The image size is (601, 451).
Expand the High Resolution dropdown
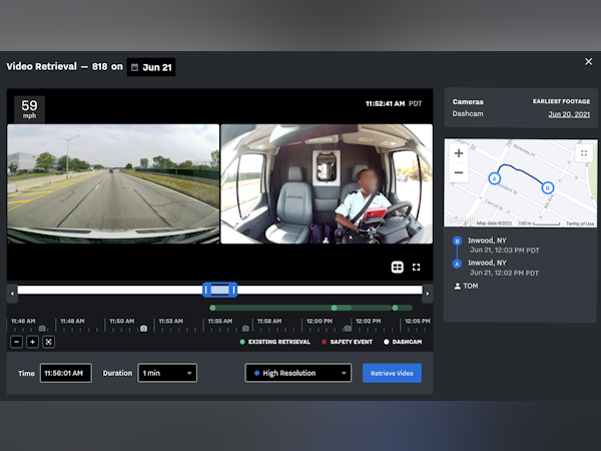click(298, 373)
